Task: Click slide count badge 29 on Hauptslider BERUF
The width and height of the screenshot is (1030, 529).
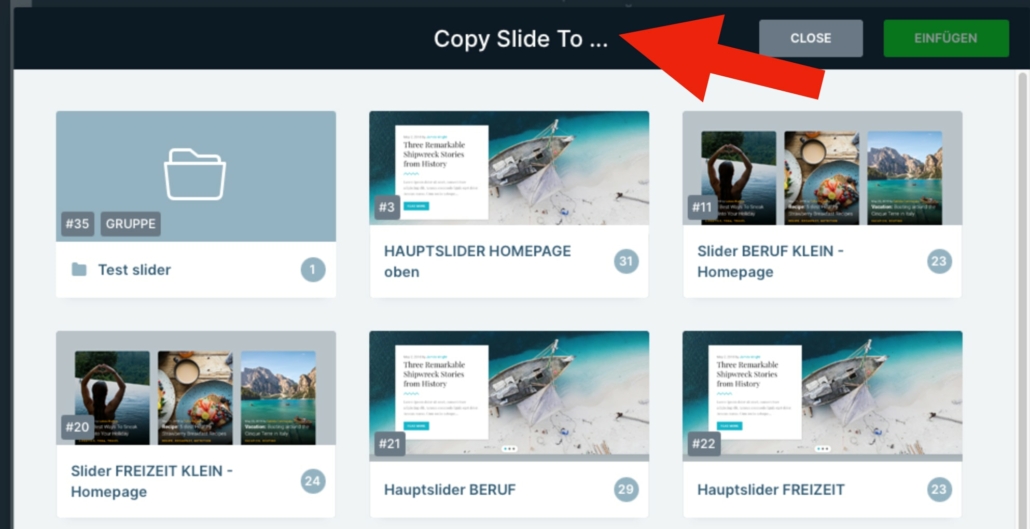Action: click(626, 490)
